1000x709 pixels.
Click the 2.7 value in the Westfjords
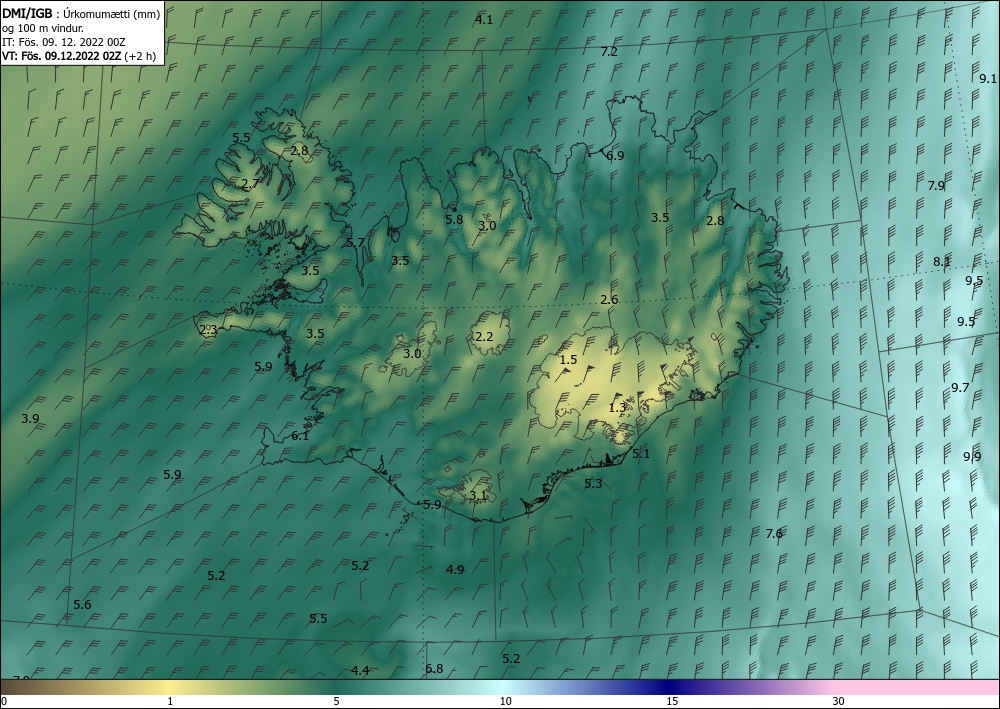(251, 184)
